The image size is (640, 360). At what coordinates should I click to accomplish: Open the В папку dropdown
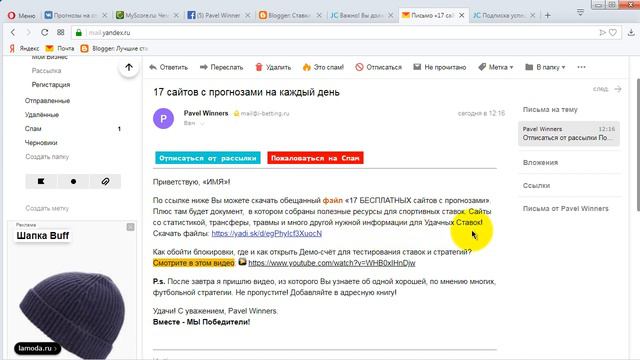pyautogui.click(x=545, y=67)
